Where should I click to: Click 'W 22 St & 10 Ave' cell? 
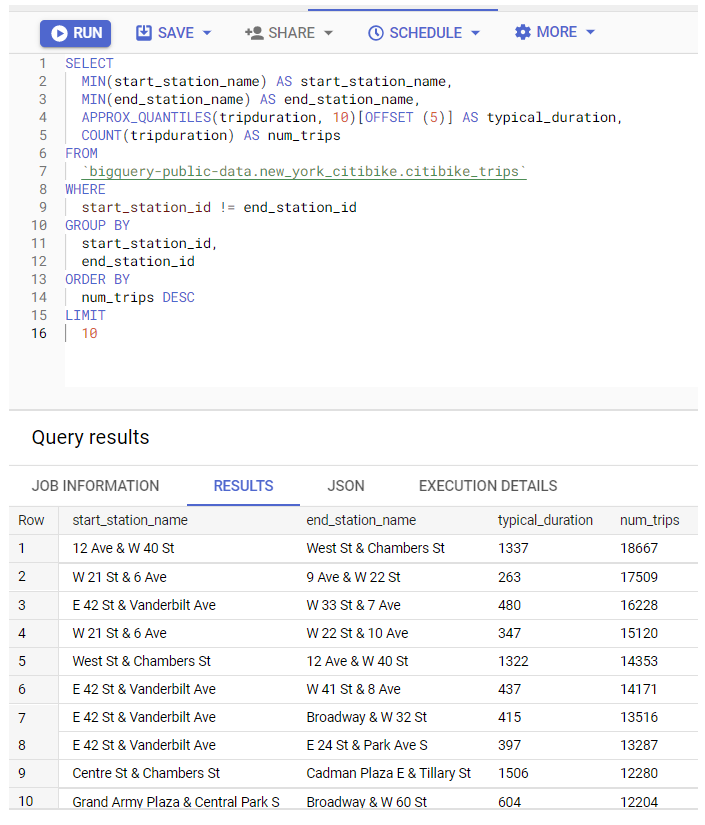click(357, 633)
